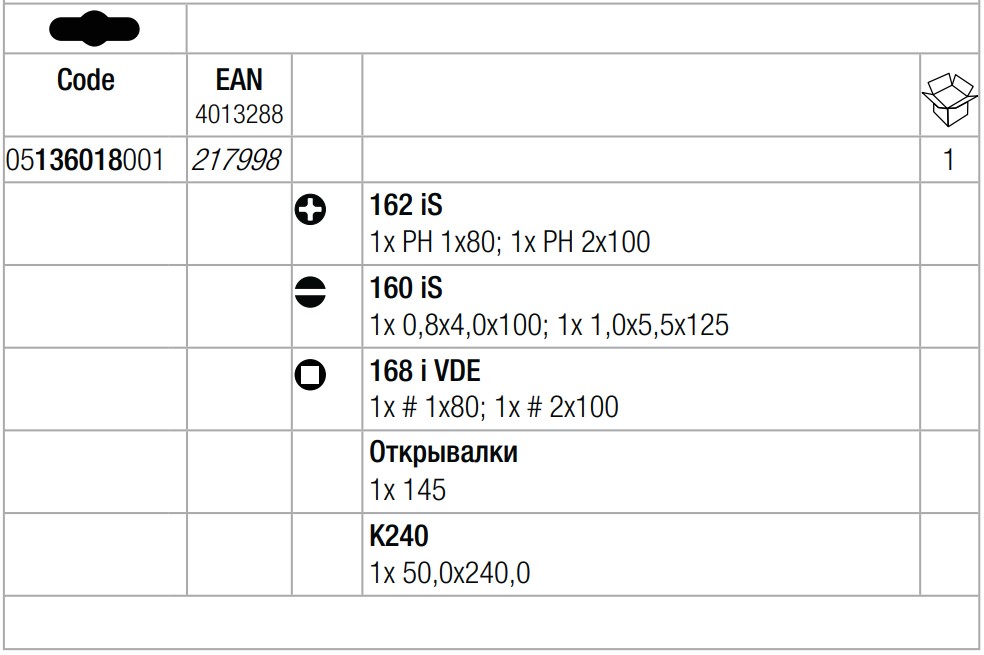Screen dimensions: 984x655
Task: Click product code 05136018001
Action: (x=85, y=160)
